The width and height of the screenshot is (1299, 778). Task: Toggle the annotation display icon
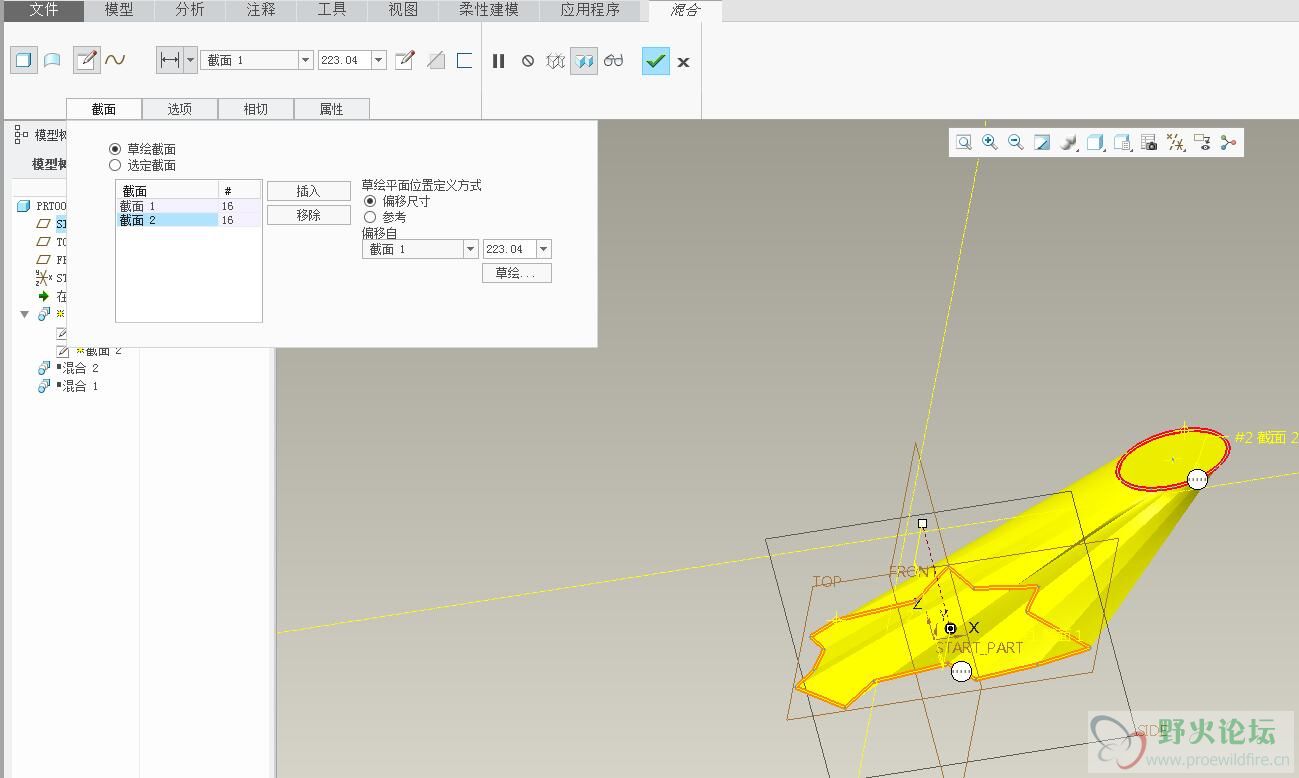click(x=1202, y=143)
